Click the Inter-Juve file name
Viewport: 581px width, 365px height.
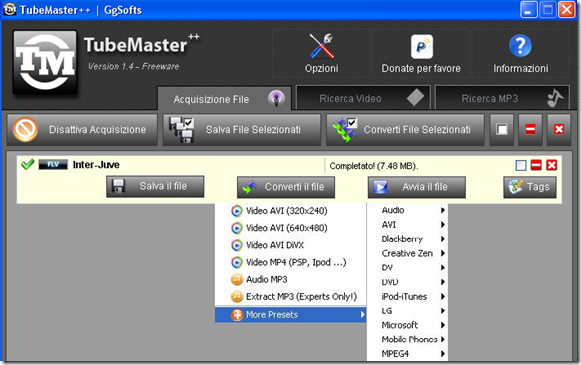96,165
